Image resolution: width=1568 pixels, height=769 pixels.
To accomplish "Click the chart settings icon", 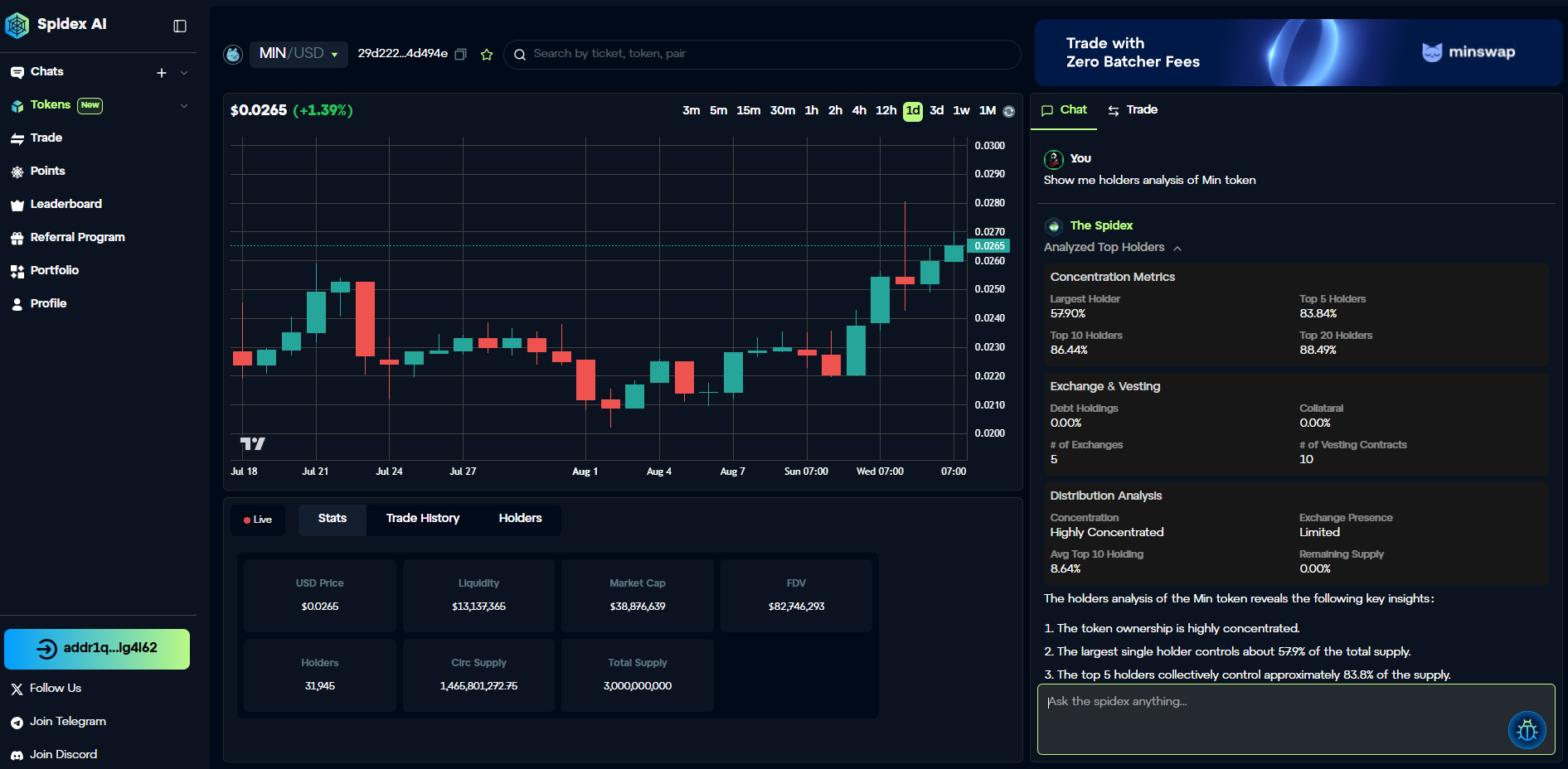I will point(1009,111).
